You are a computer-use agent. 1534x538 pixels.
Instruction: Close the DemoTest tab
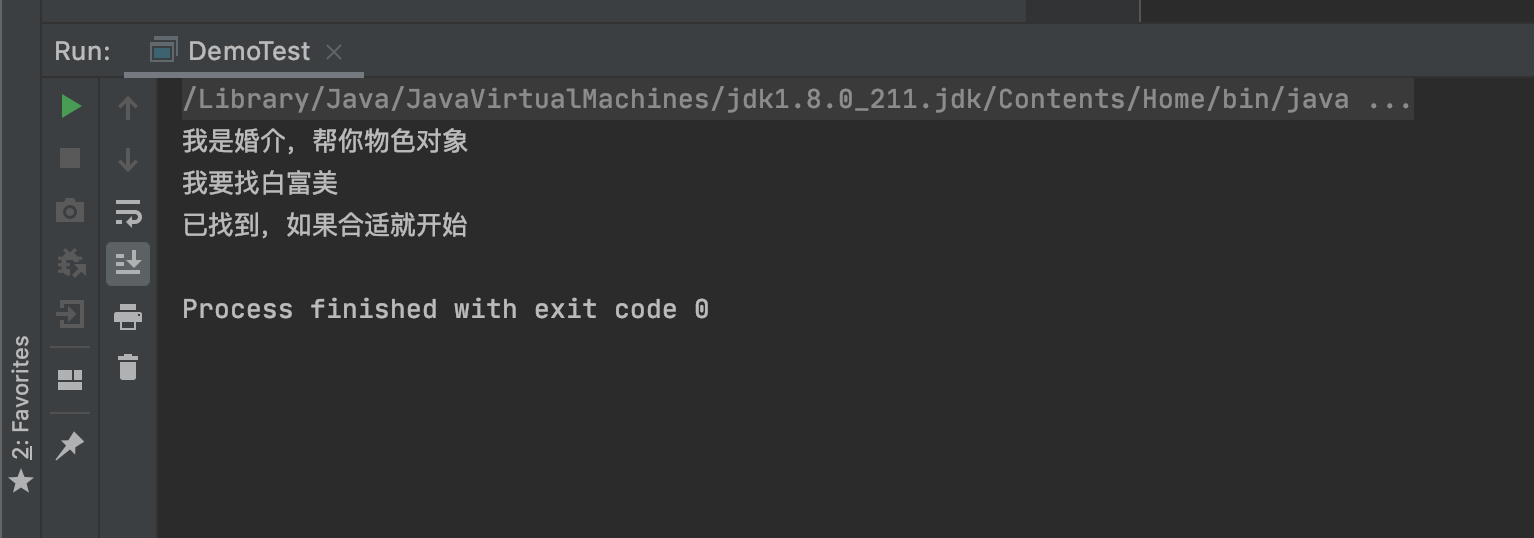(x=334, y=52)
